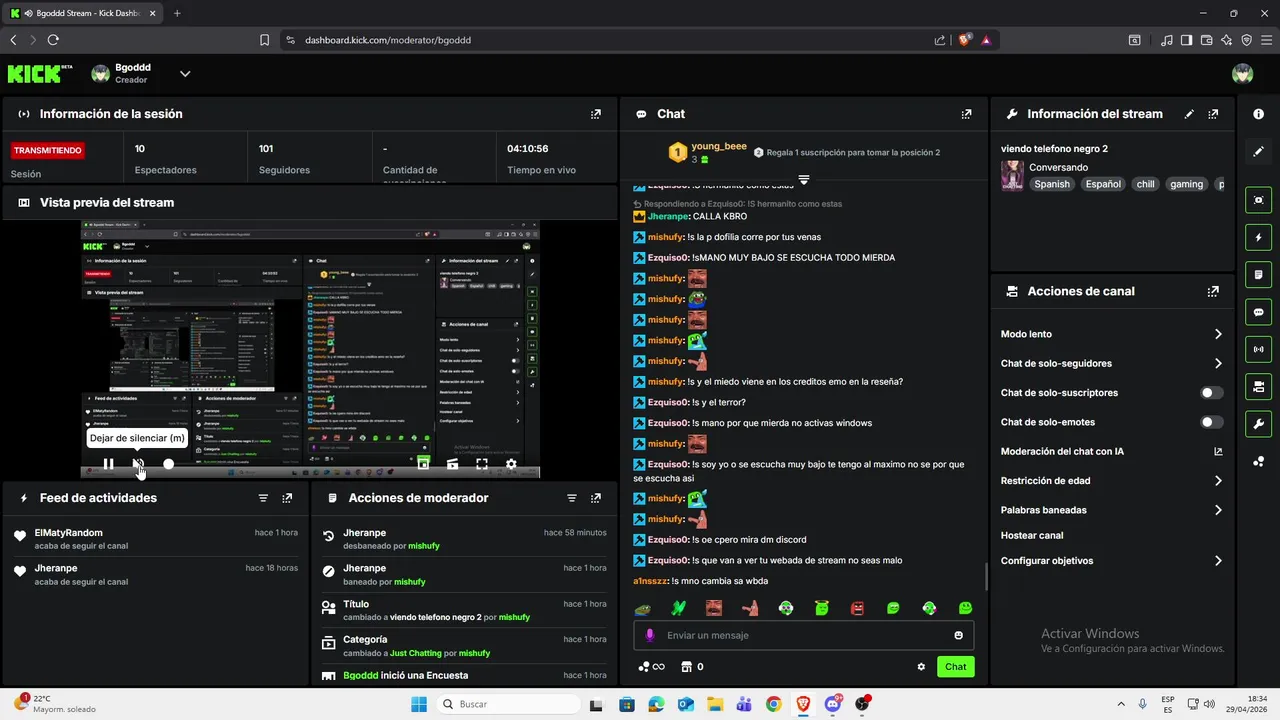The height and width of the screenshot is (720, 1280).
Task: Pop out the Feed de actividades panel
Action: 287,498
